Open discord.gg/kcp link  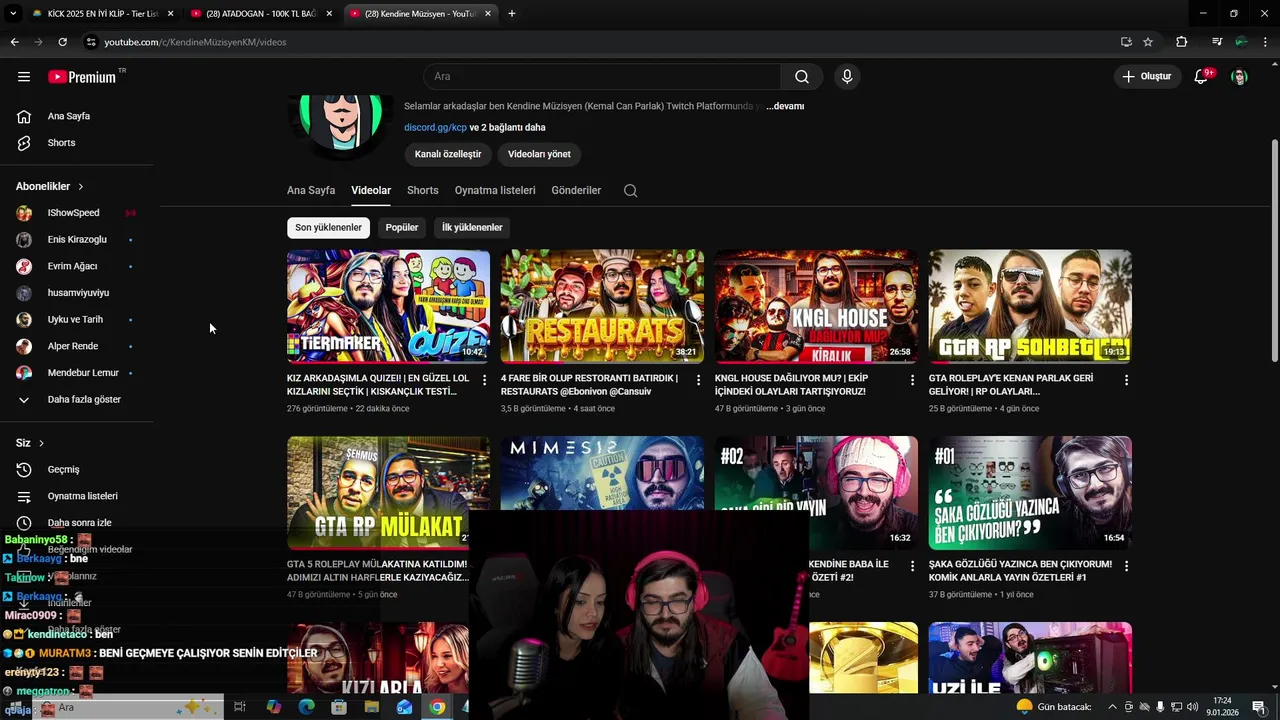435,128
